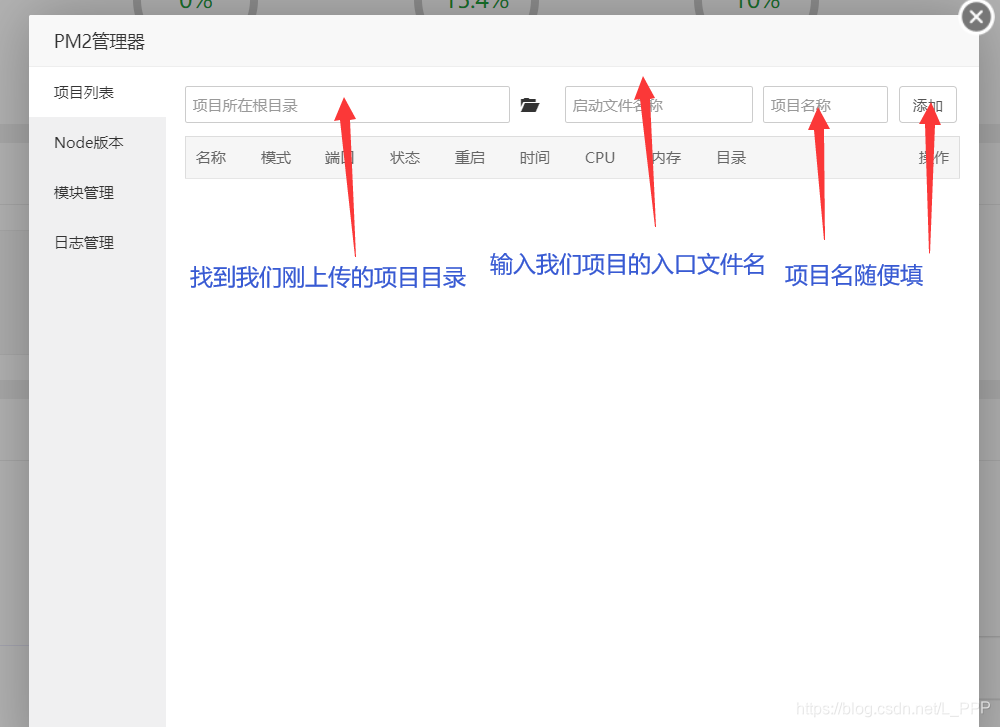Image resolution: width=1000 pixels, height=727 pixels.
Task: Go to 日志管理 tab
Action: pos(97,242)
